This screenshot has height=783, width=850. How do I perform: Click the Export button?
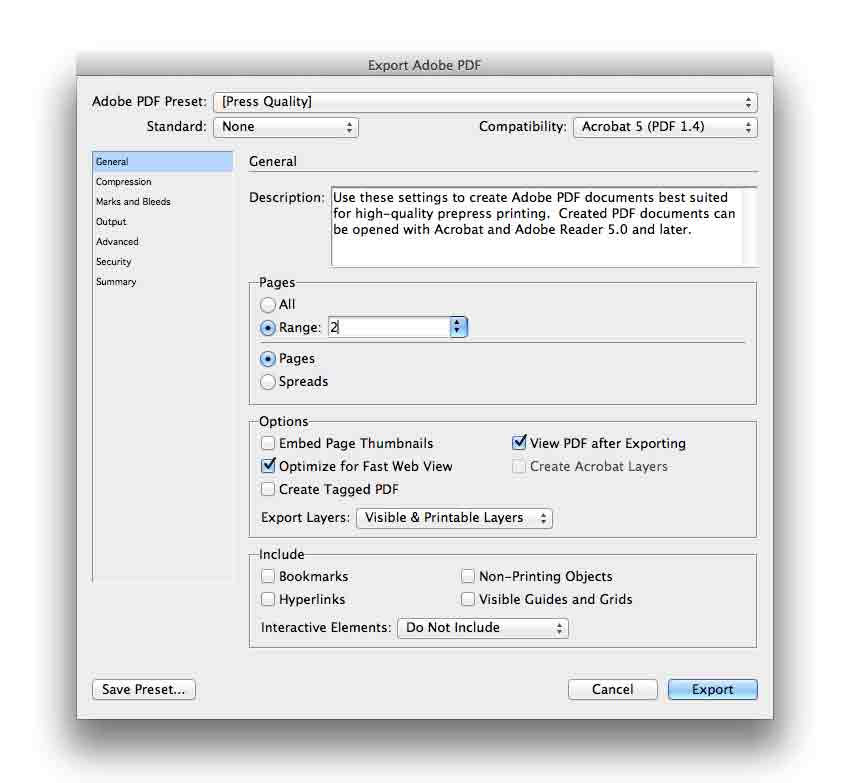click(712, 690)
